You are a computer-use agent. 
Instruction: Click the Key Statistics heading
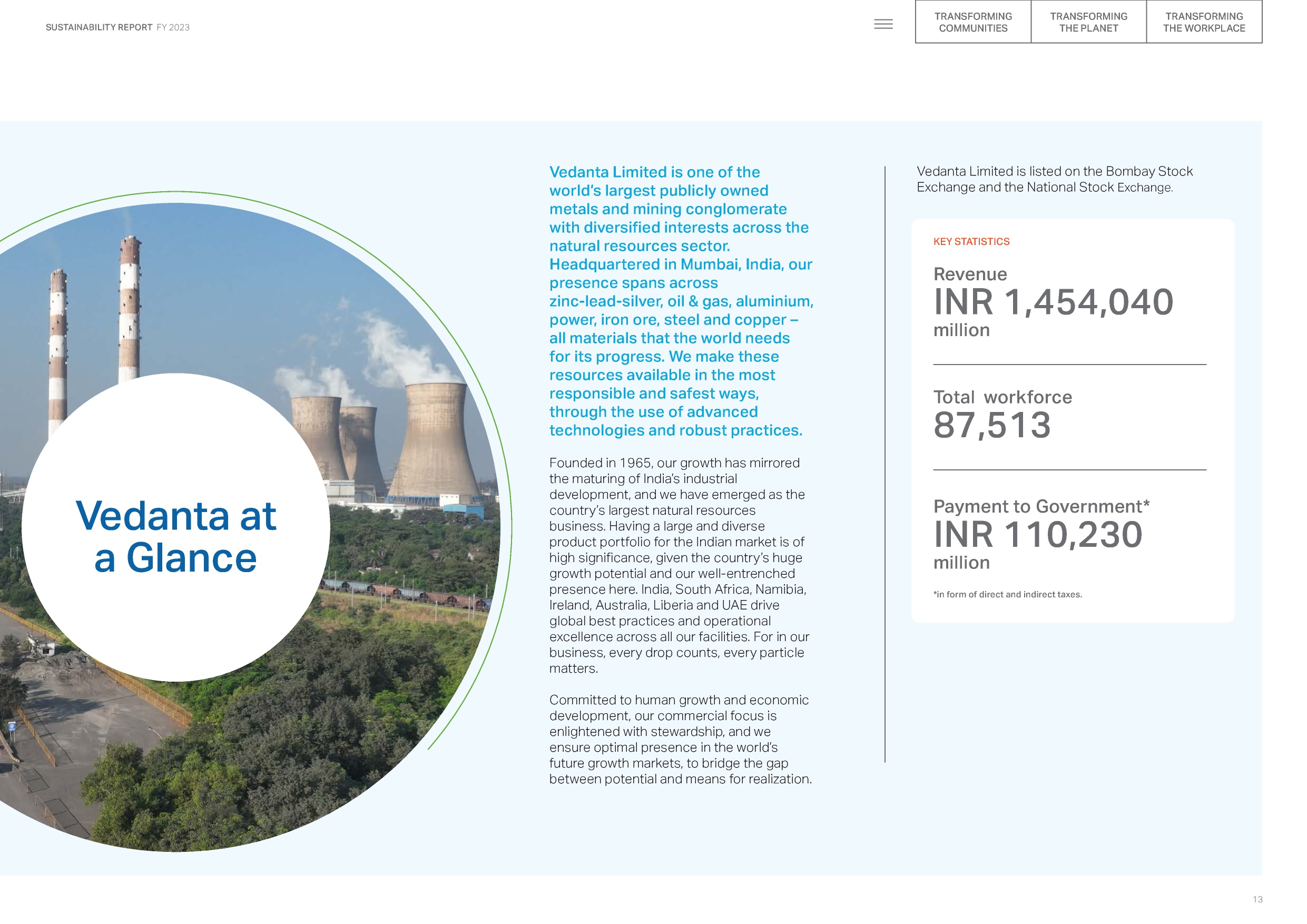click(x=971, y=241)
